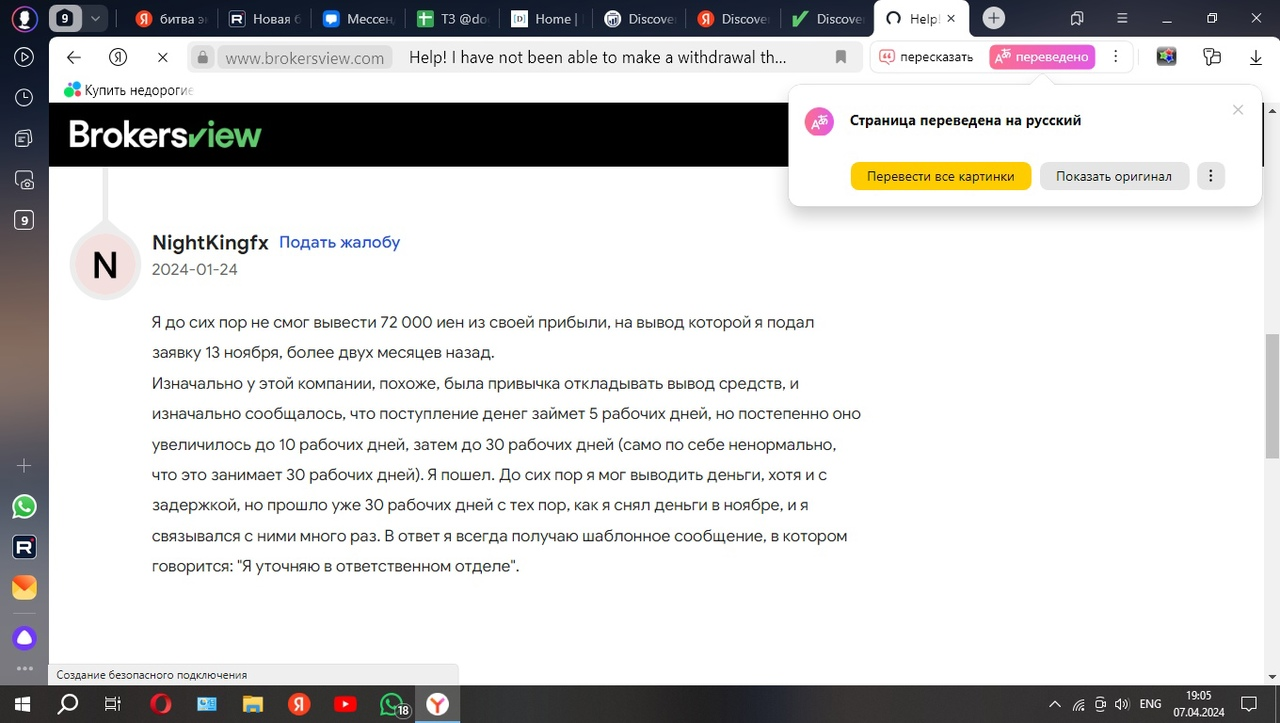Click 'Перевести все картинки' button

940,176
